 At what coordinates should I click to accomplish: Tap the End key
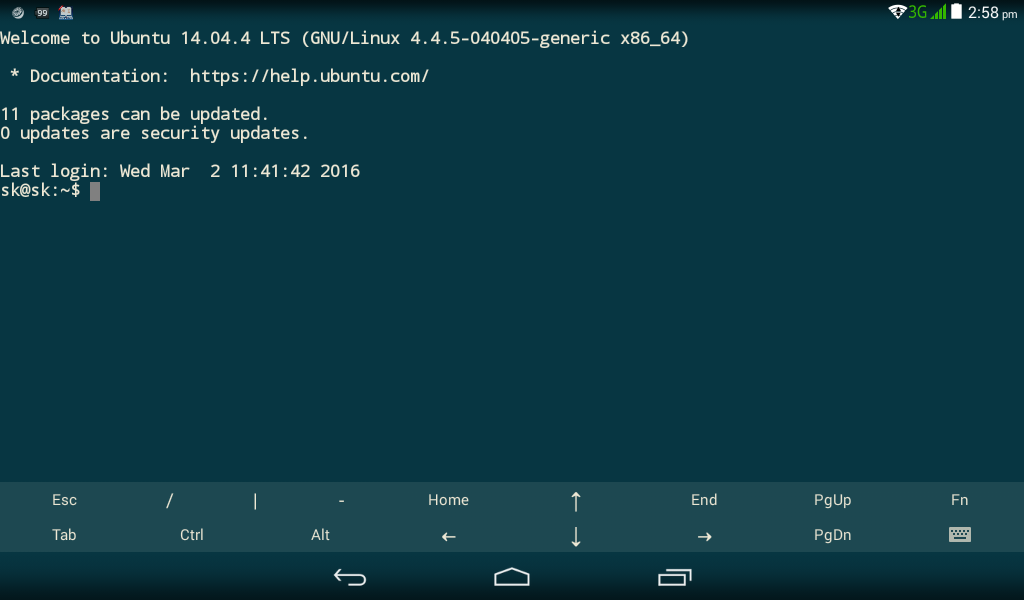point(704,500)
